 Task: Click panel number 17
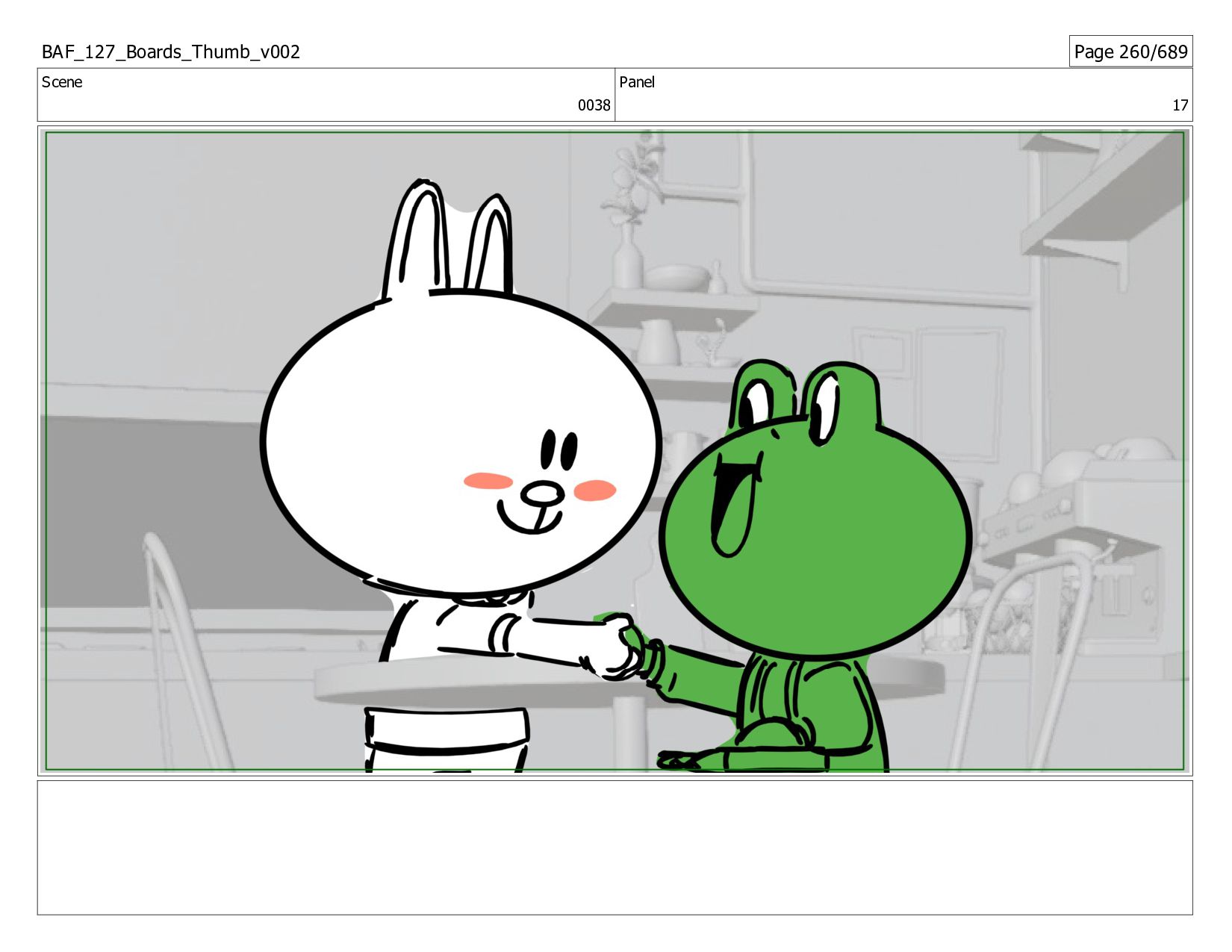[x=1180, y=105]
